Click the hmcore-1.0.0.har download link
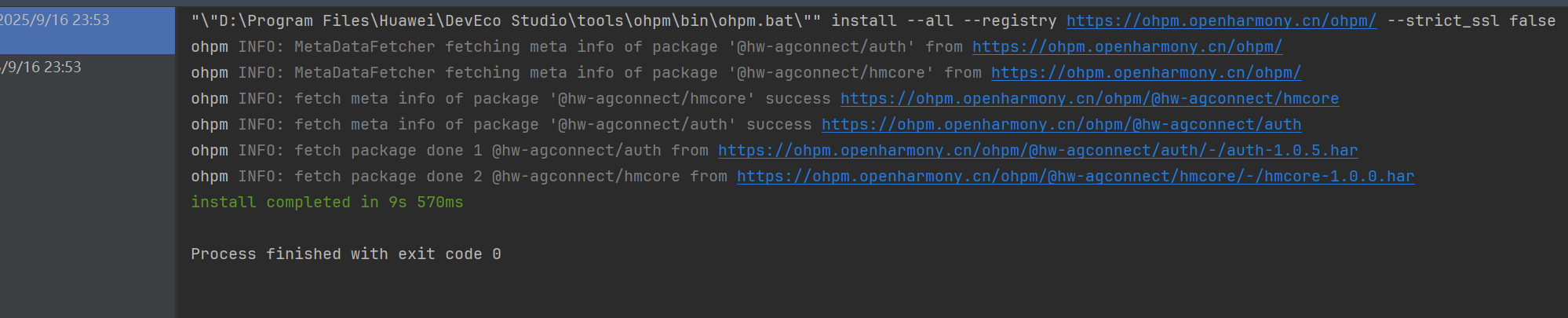This screenshot has width=1568, height=318. pyautogui.click(x=1075, y=177)
